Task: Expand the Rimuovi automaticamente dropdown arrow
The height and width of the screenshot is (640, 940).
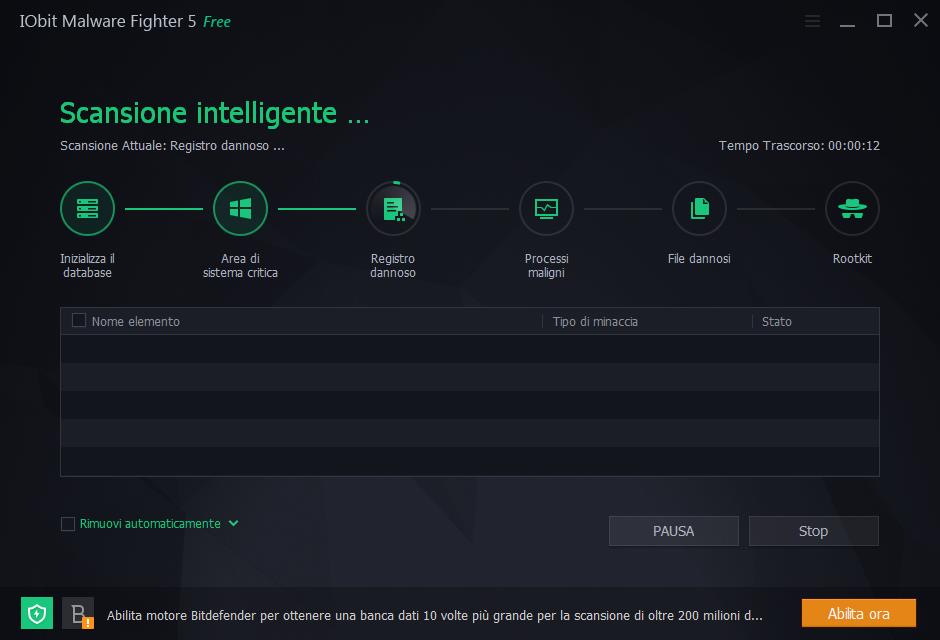Action: coord(233,523)
